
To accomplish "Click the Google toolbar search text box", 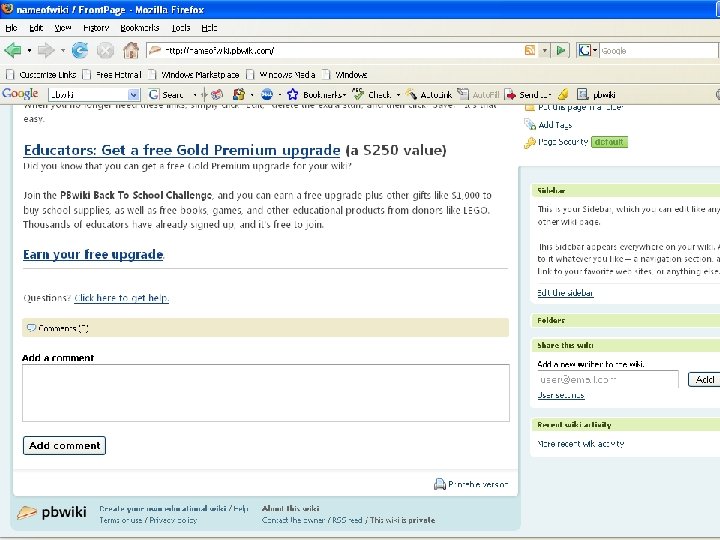I will click(88, 95).
